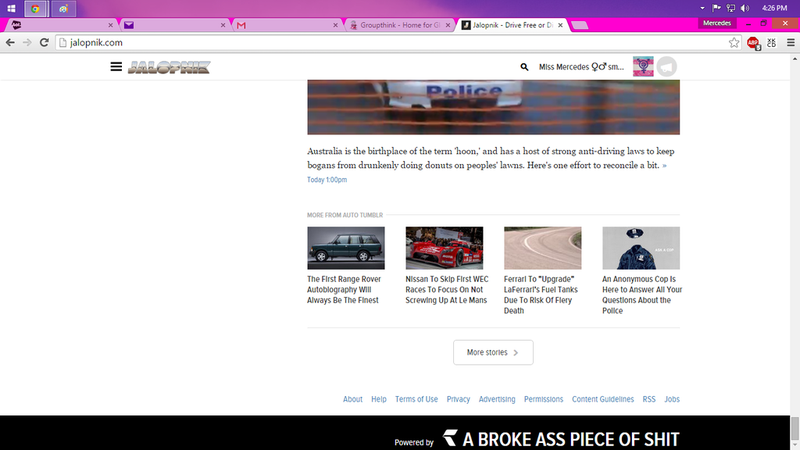Read An Anonymous Cop Is Here story
This screenshot has height=450, width=800.
coord(642,295)
